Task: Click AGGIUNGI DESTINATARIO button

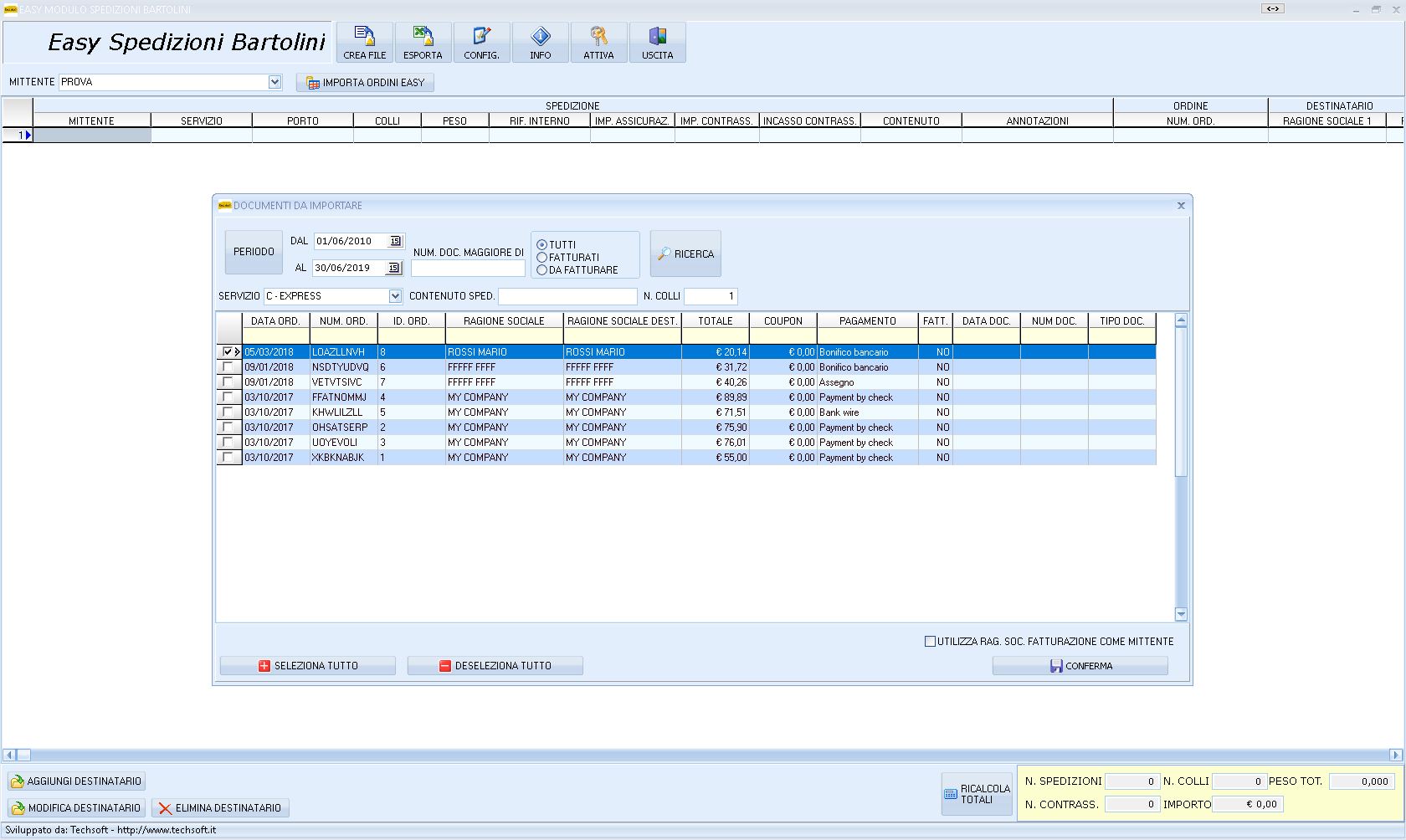Action: [x=76, y=781]
